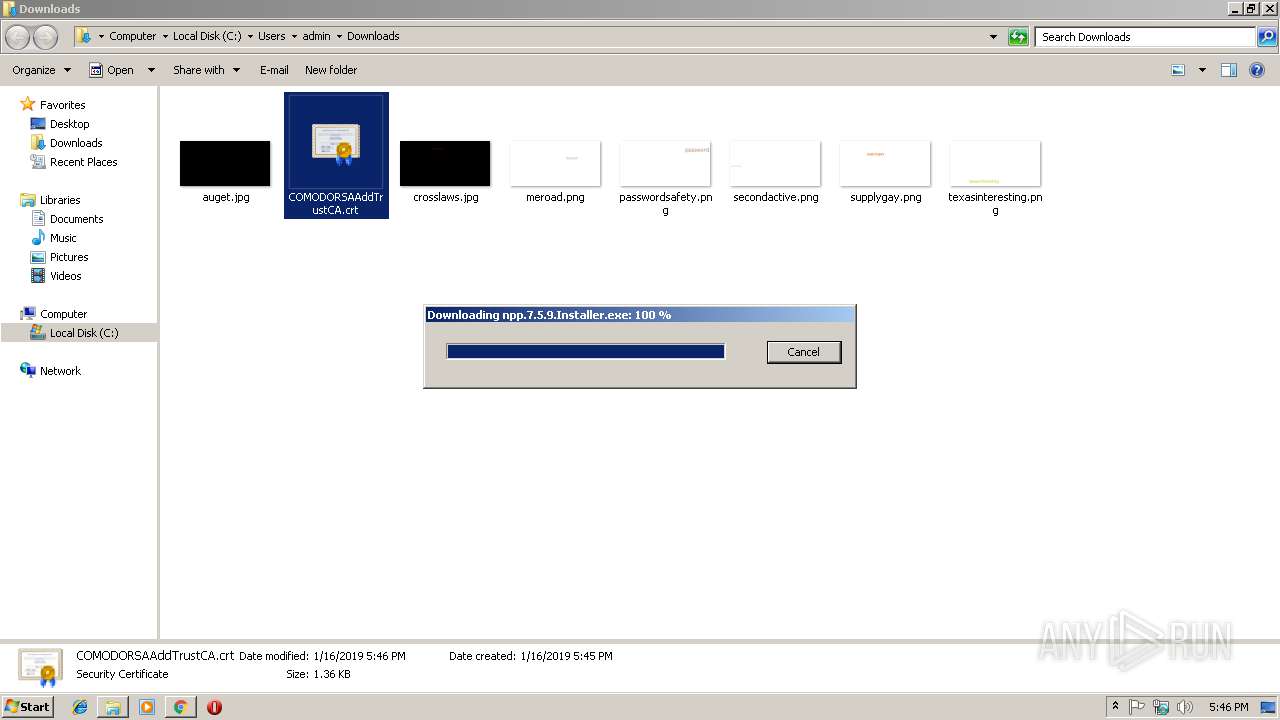Cancel the npp installer download

tap(803, 352)
